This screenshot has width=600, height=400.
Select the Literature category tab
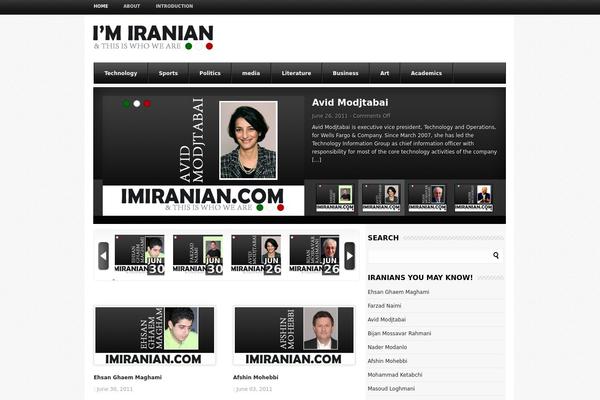pyautogui.click(x=296, y=73)
